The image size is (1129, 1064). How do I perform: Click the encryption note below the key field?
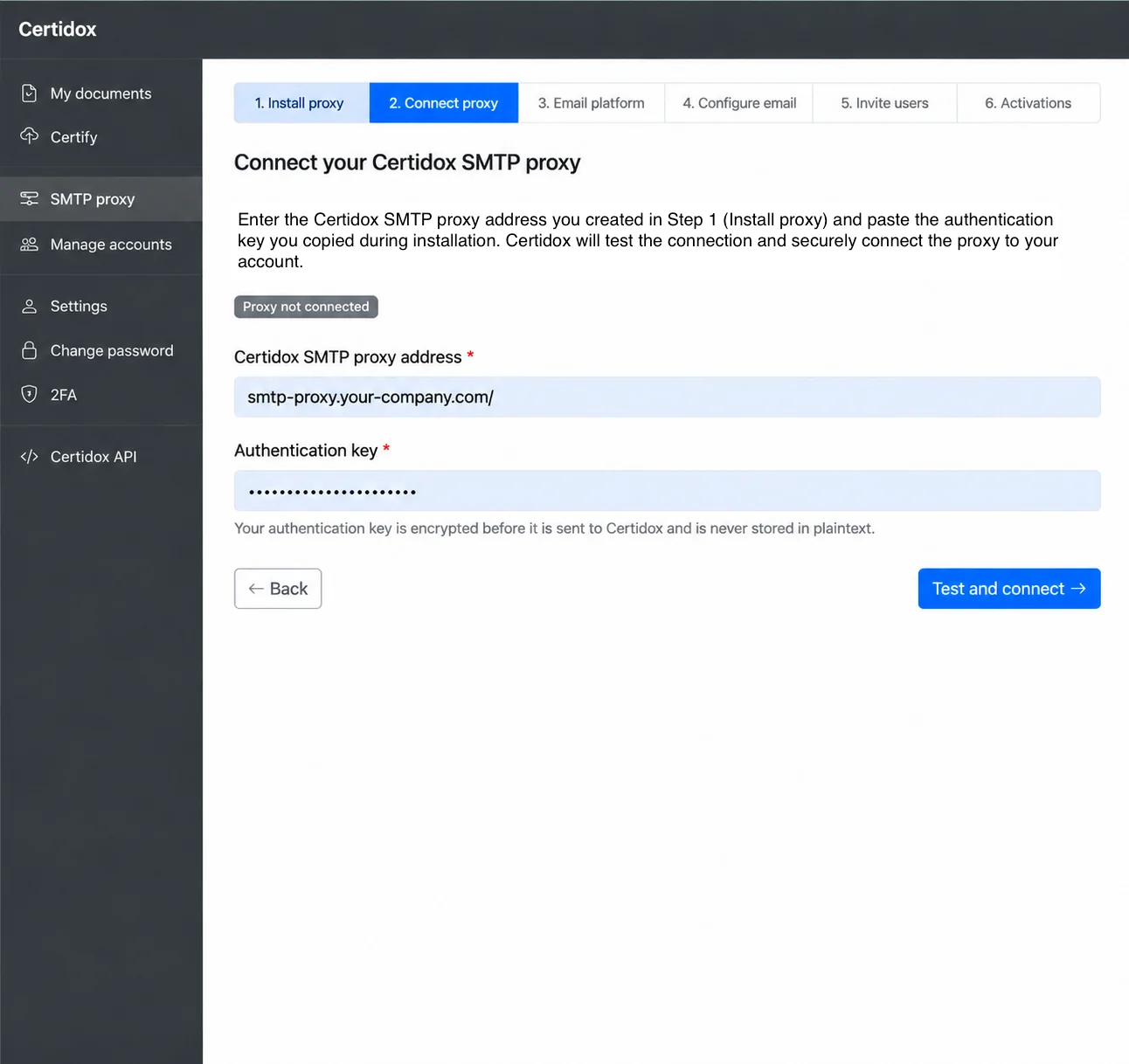point(555,529)
